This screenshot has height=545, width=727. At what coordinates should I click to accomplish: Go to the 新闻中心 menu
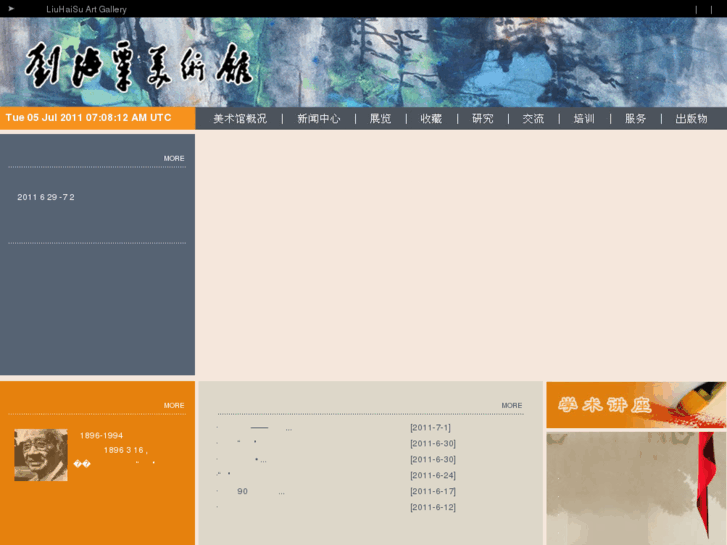point(319,119)
